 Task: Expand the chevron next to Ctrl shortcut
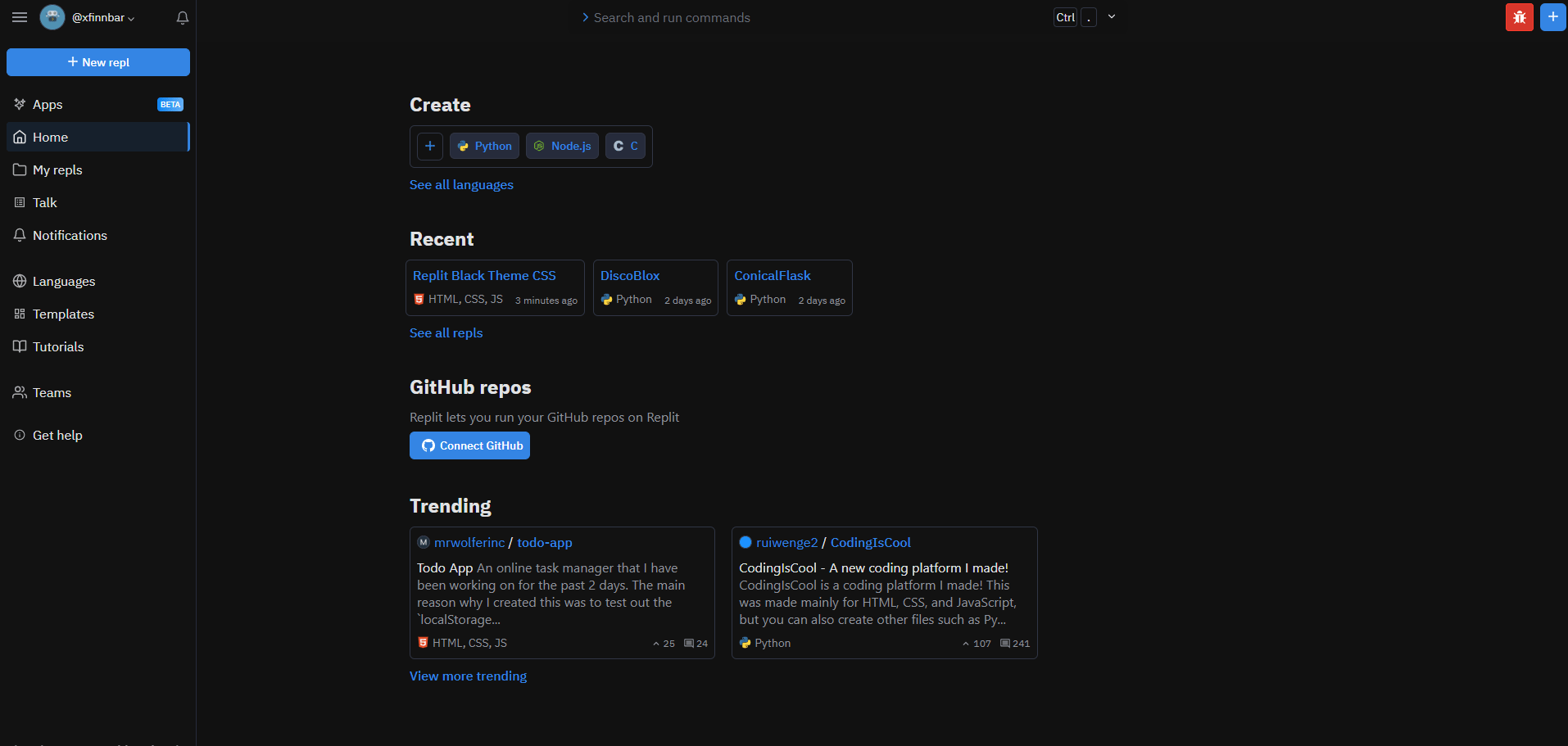1112,16
